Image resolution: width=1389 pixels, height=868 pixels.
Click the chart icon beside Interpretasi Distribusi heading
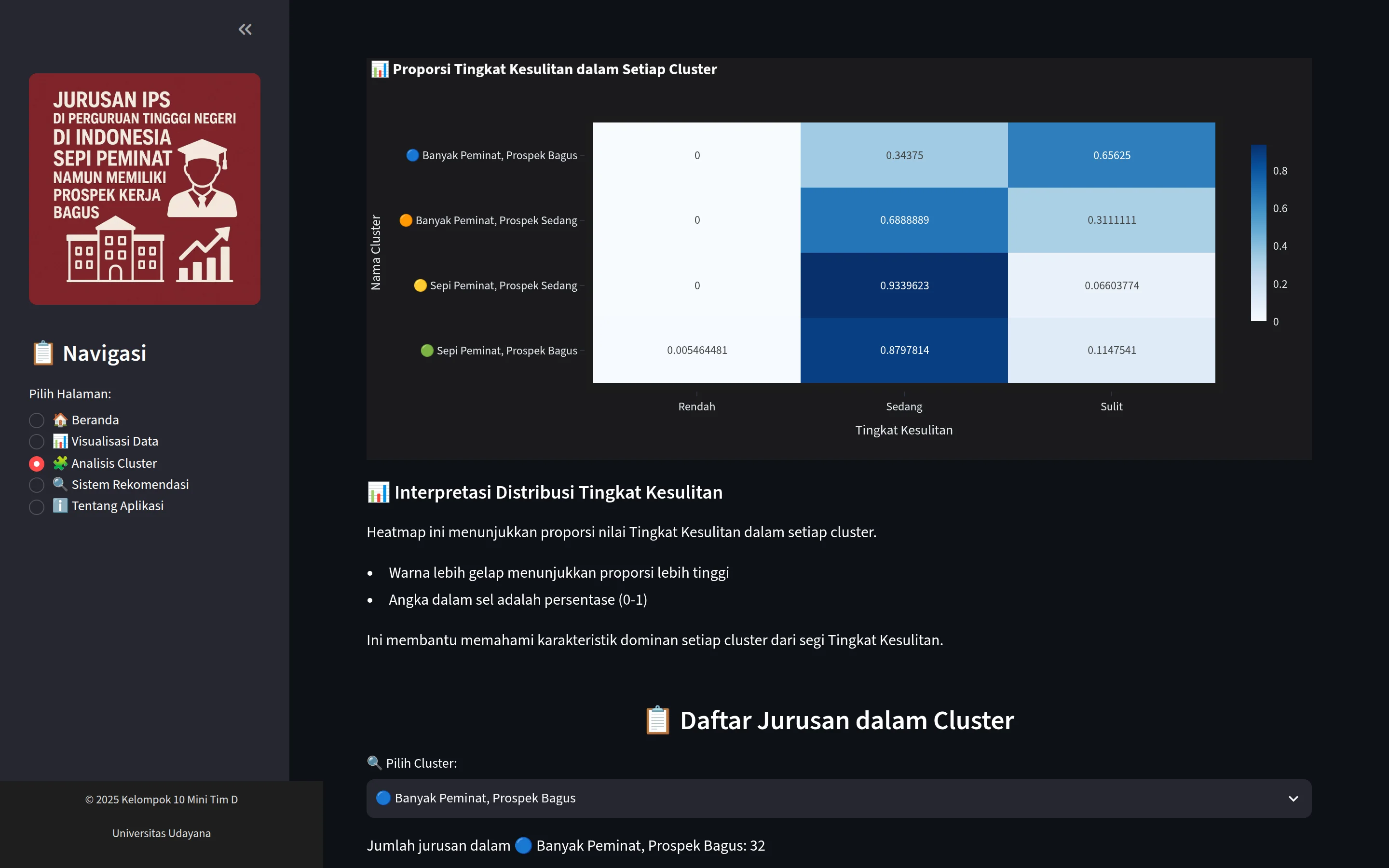(x=378, y=492)
